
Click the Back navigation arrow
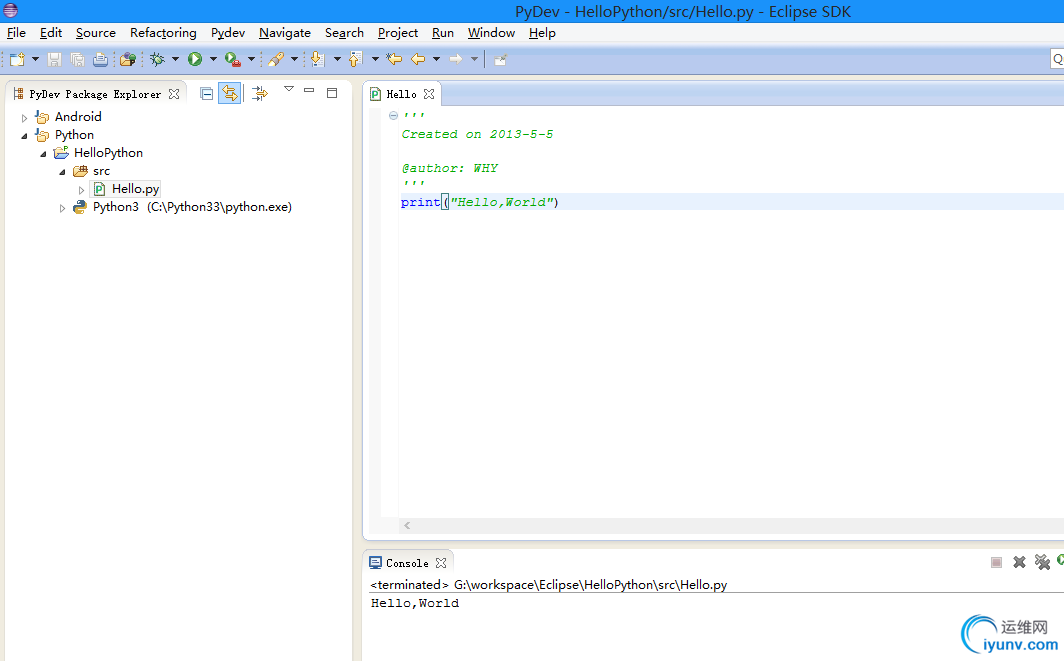[x=418, y=60]
